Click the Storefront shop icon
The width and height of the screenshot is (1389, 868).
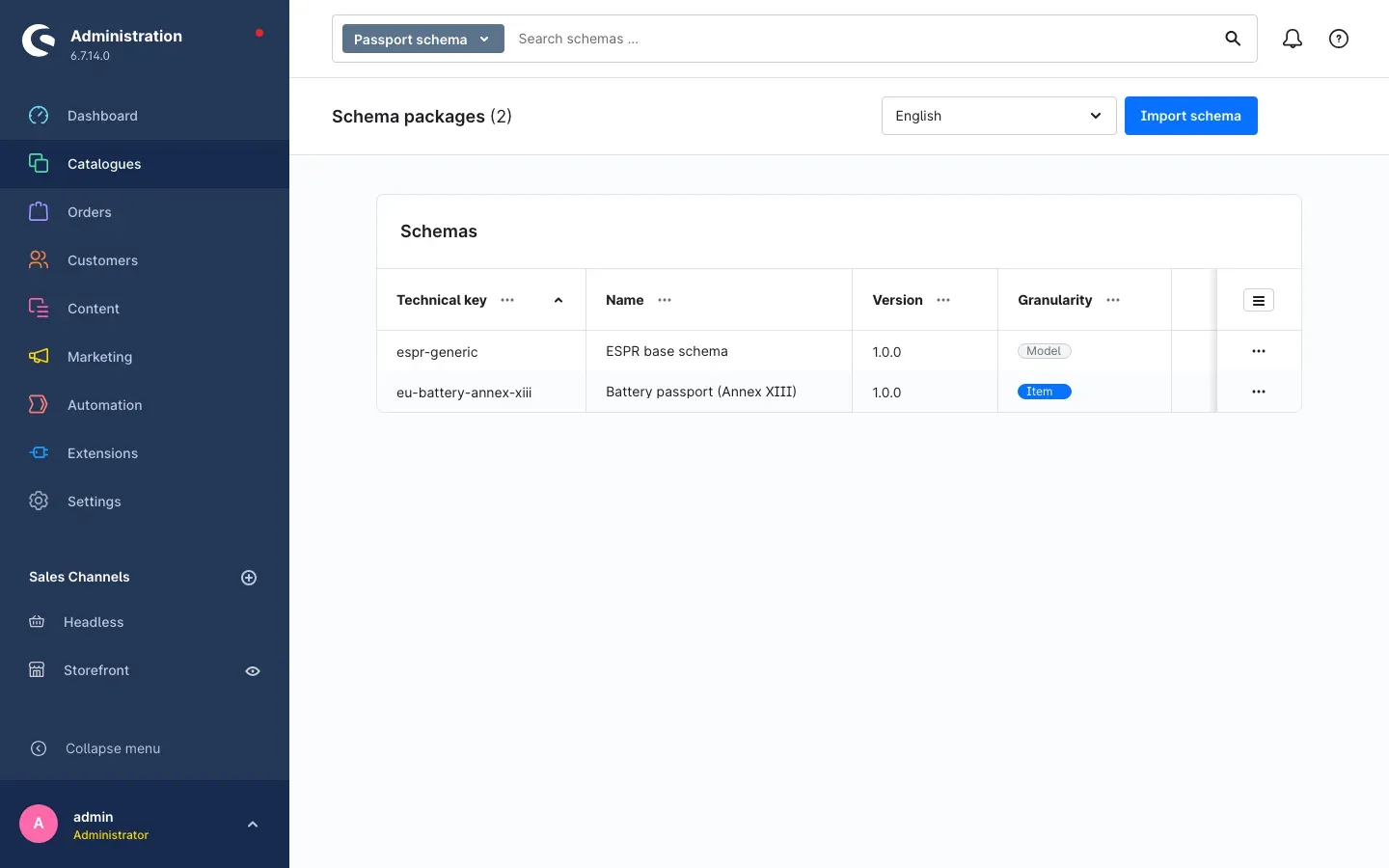(37, 670)
